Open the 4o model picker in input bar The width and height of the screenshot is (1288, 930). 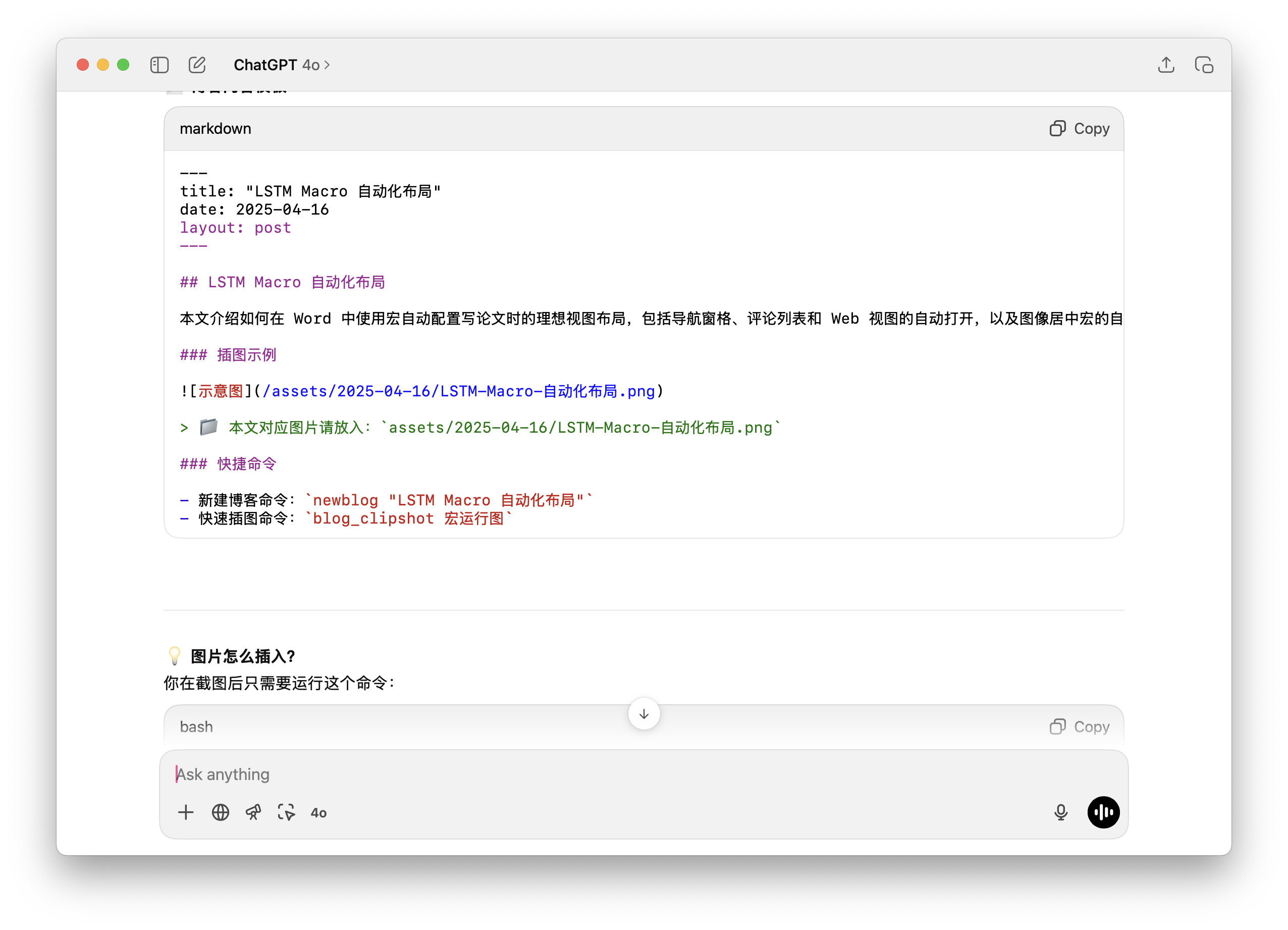[x=318, y=813]
